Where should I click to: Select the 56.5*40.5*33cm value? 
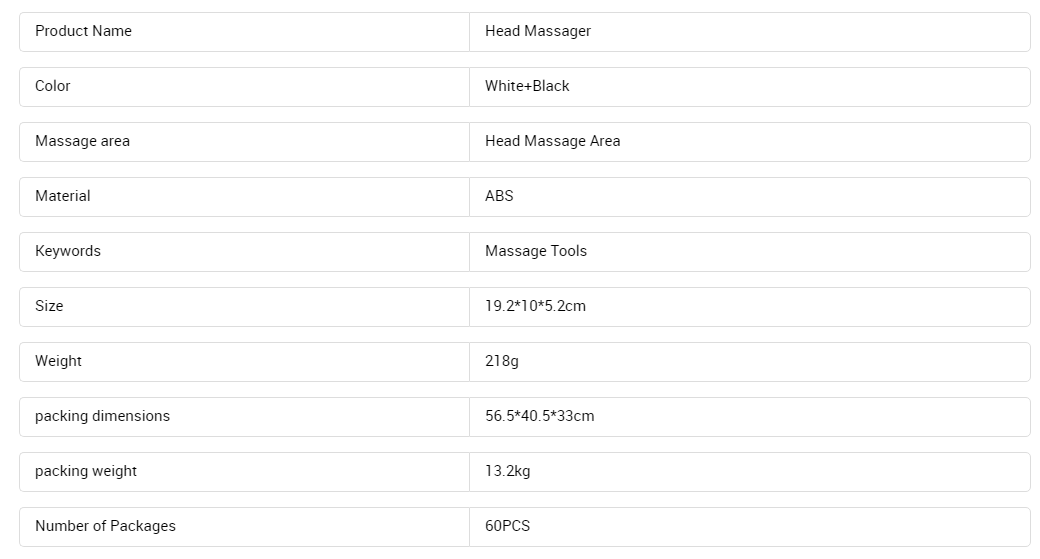point(539,416)
